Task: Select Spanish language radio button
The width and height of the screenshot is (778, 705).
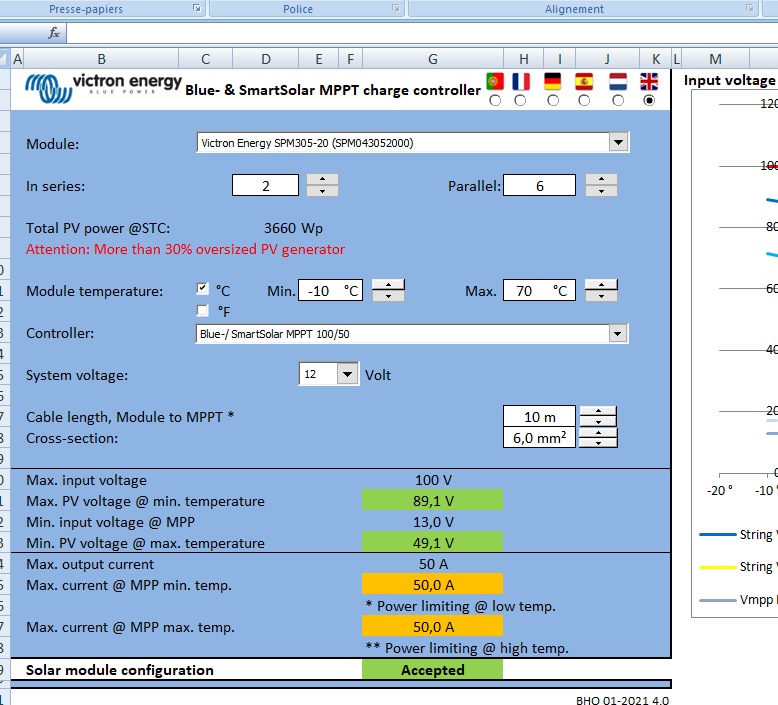Action: pos(584,101)
